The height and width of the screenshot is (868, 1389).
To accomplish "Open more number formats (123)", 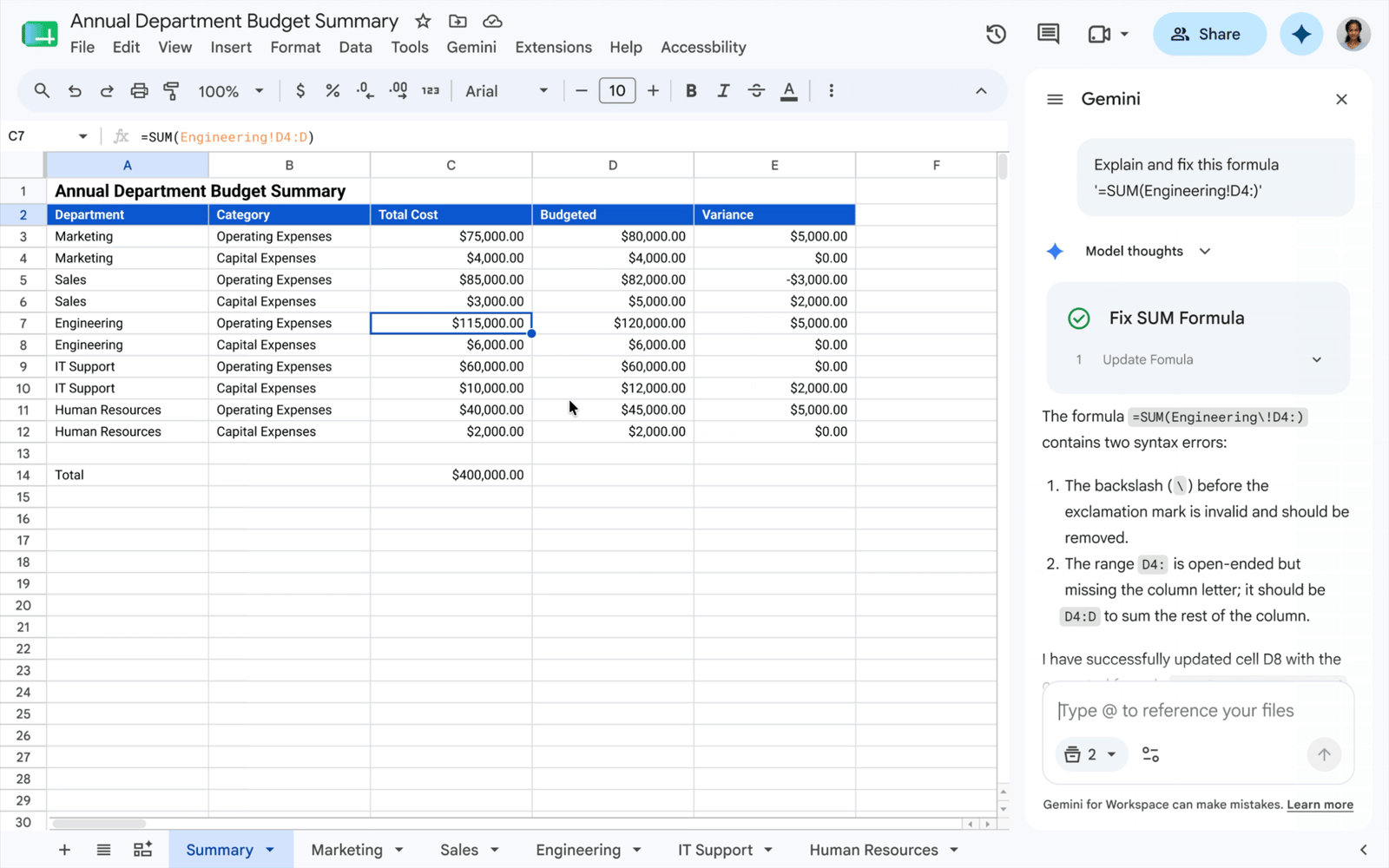I will click(431, 90).
